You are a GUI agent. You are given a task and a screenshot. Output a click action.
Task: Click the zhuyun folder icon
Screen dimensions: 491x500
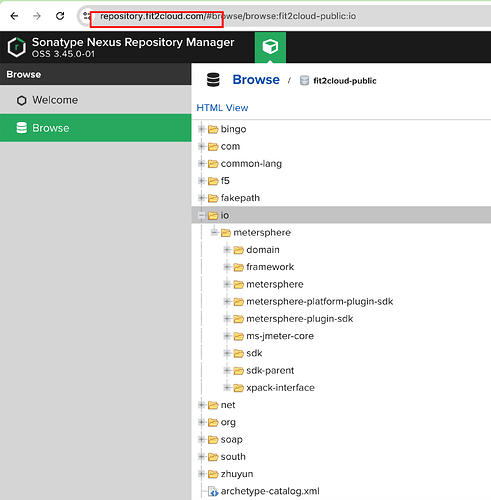pyautogui.click(x=213, y=474)
